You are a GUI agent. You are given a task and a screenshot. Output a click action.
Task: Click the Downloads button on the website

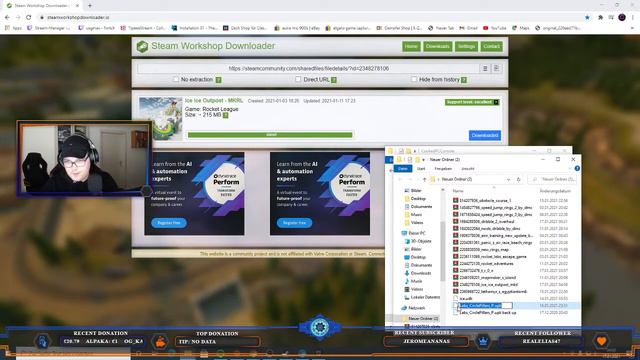438,47
